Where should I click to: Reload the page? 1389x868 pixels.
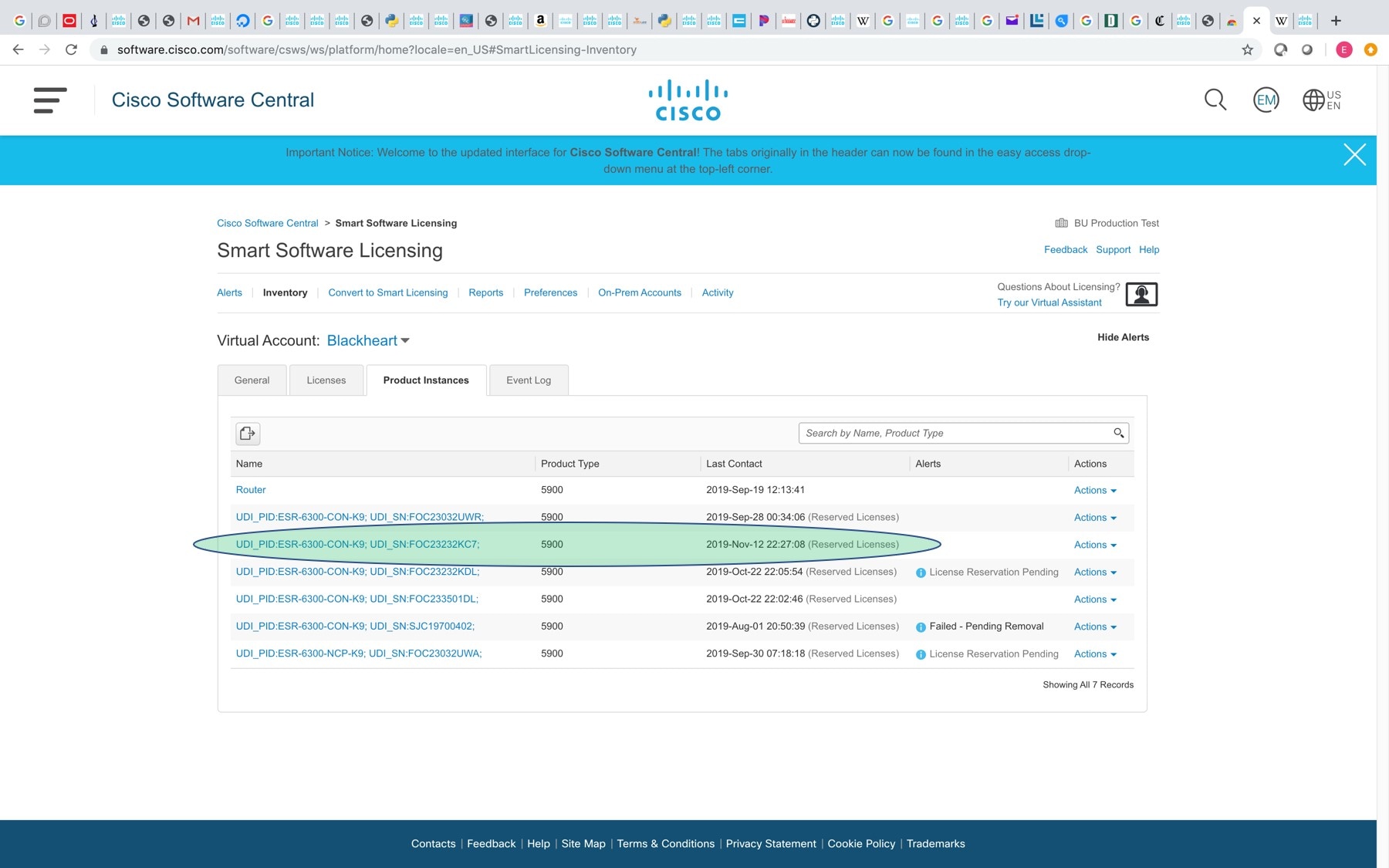[71, 49]
